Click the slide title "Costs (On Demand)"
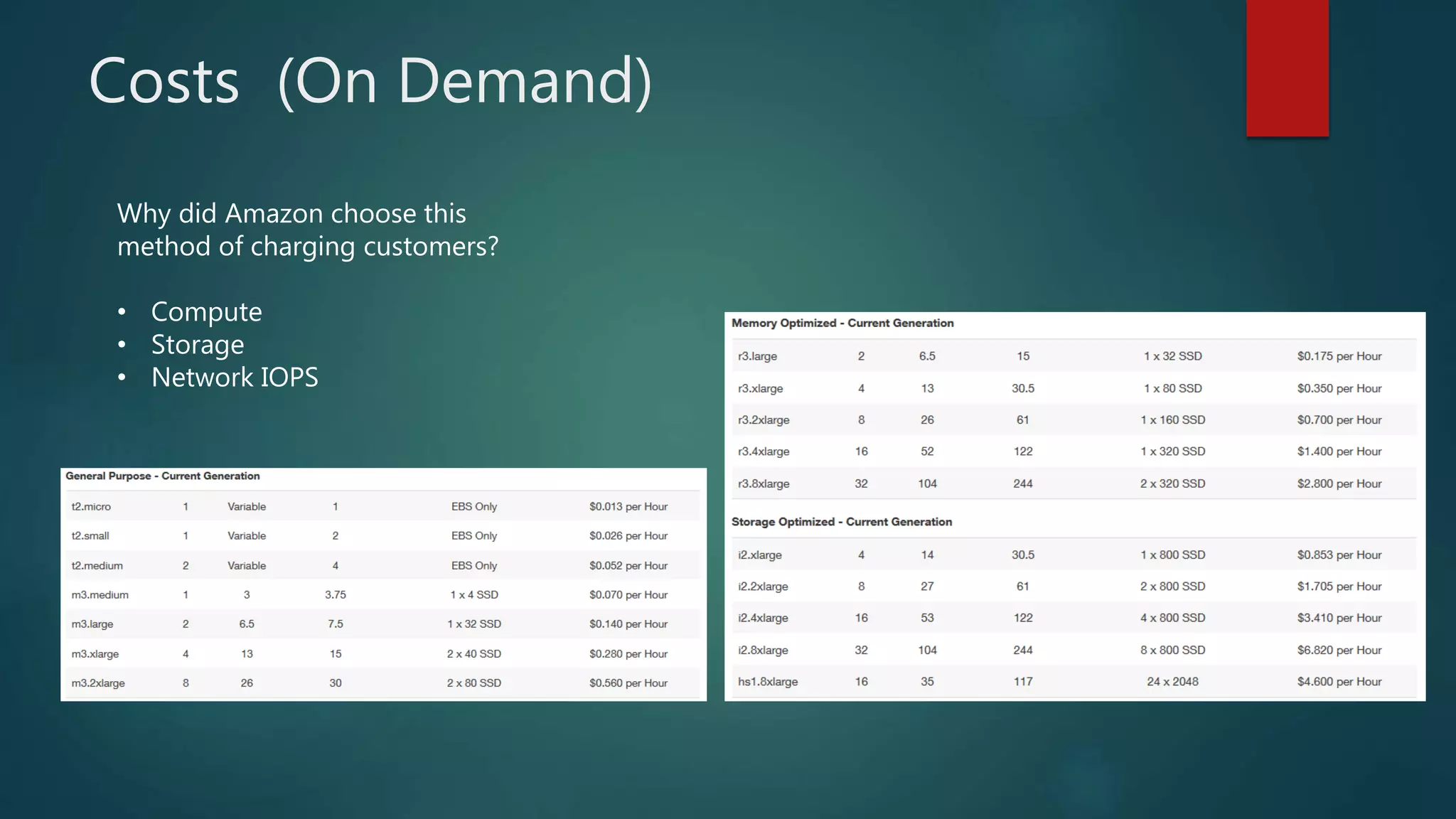1456x819 pixels. [x=370, y=81]
